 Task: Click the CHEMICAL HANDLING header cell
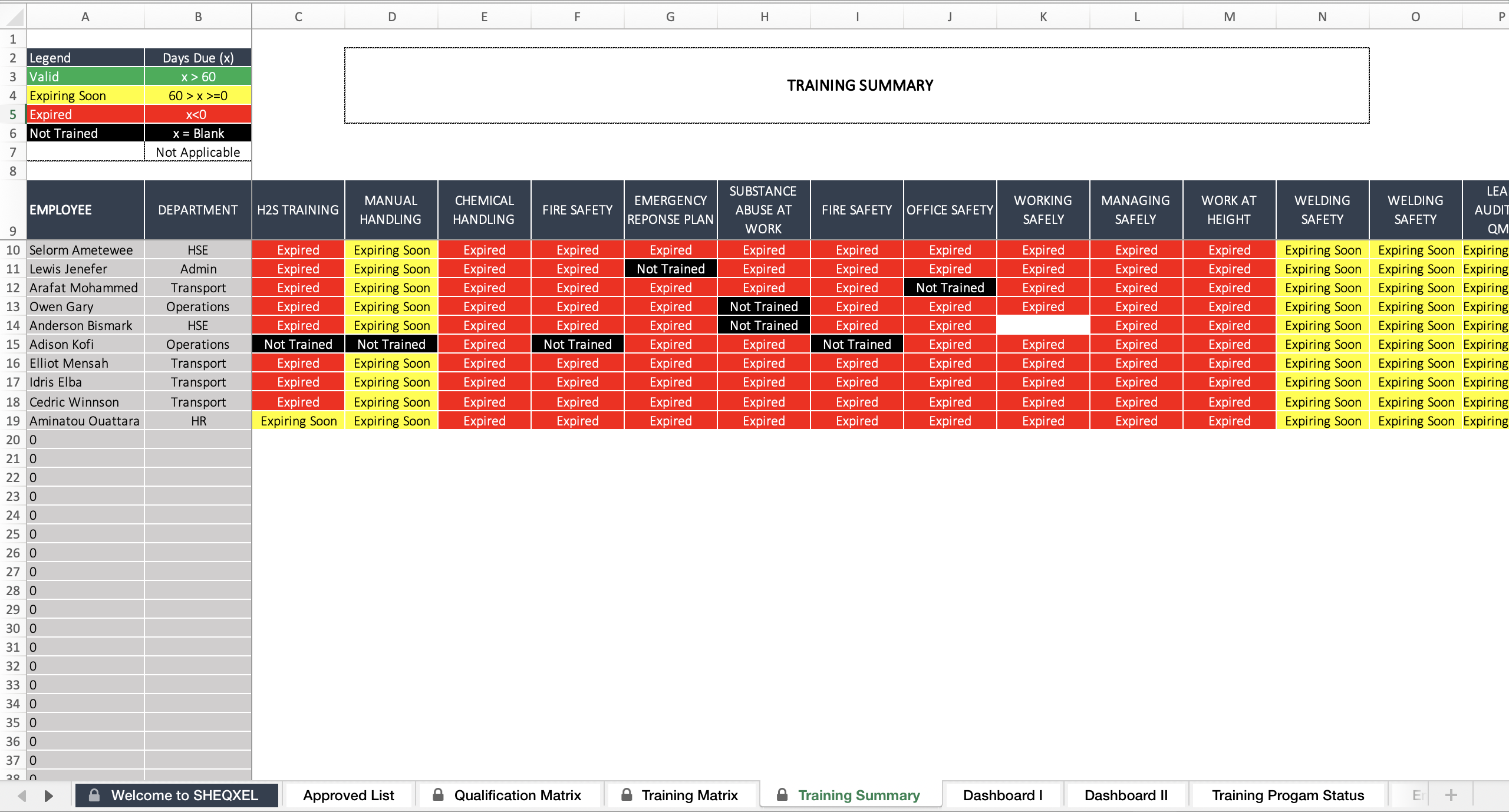(485, 210)
